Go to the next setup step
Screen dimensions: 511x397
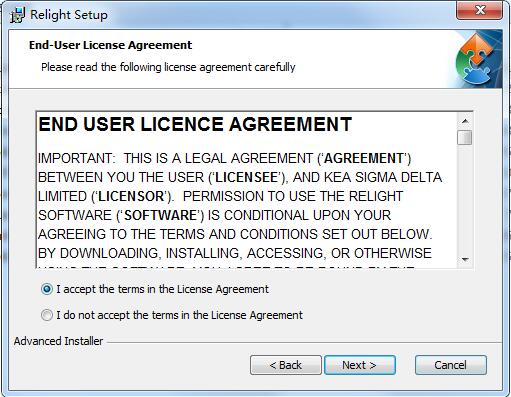point(360,365)
